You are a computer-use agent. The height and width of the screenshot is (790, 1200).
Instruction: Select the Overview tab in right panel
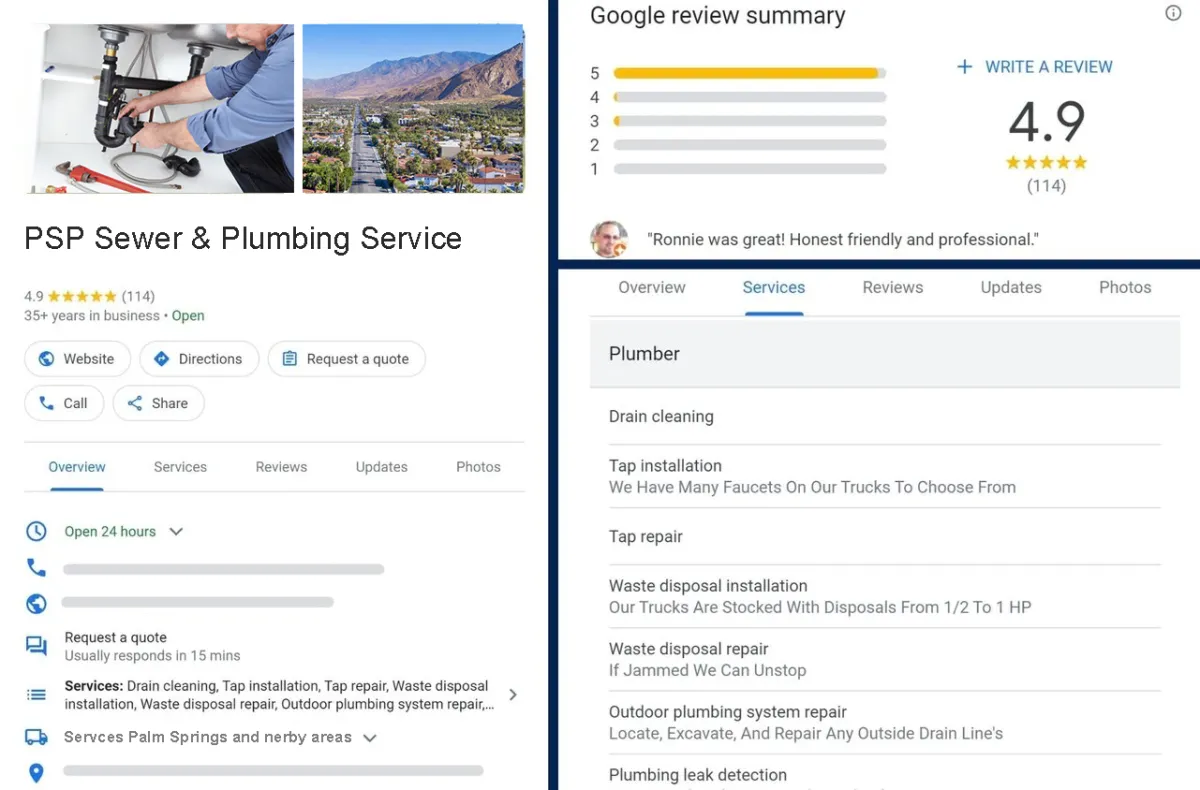point(652,287)
